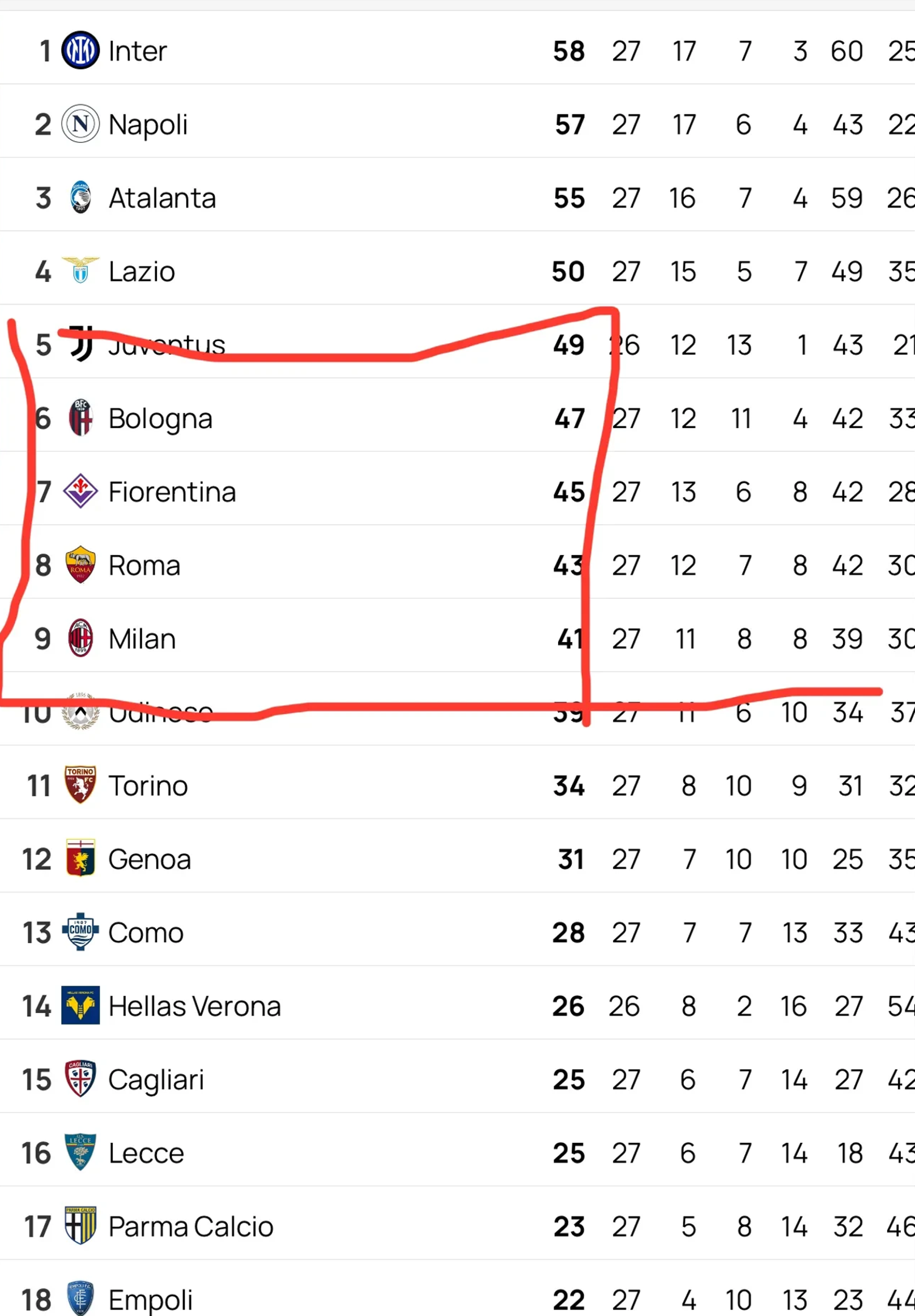
Task: Select the Juventus team name
Action: tap(167, 345)
